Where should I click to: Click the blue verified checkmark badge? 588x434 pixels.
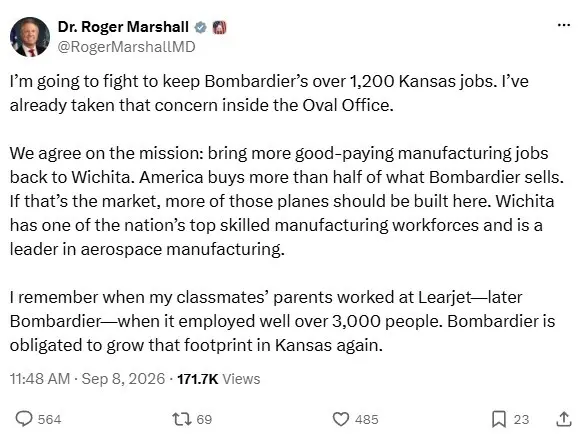(201, 27)
